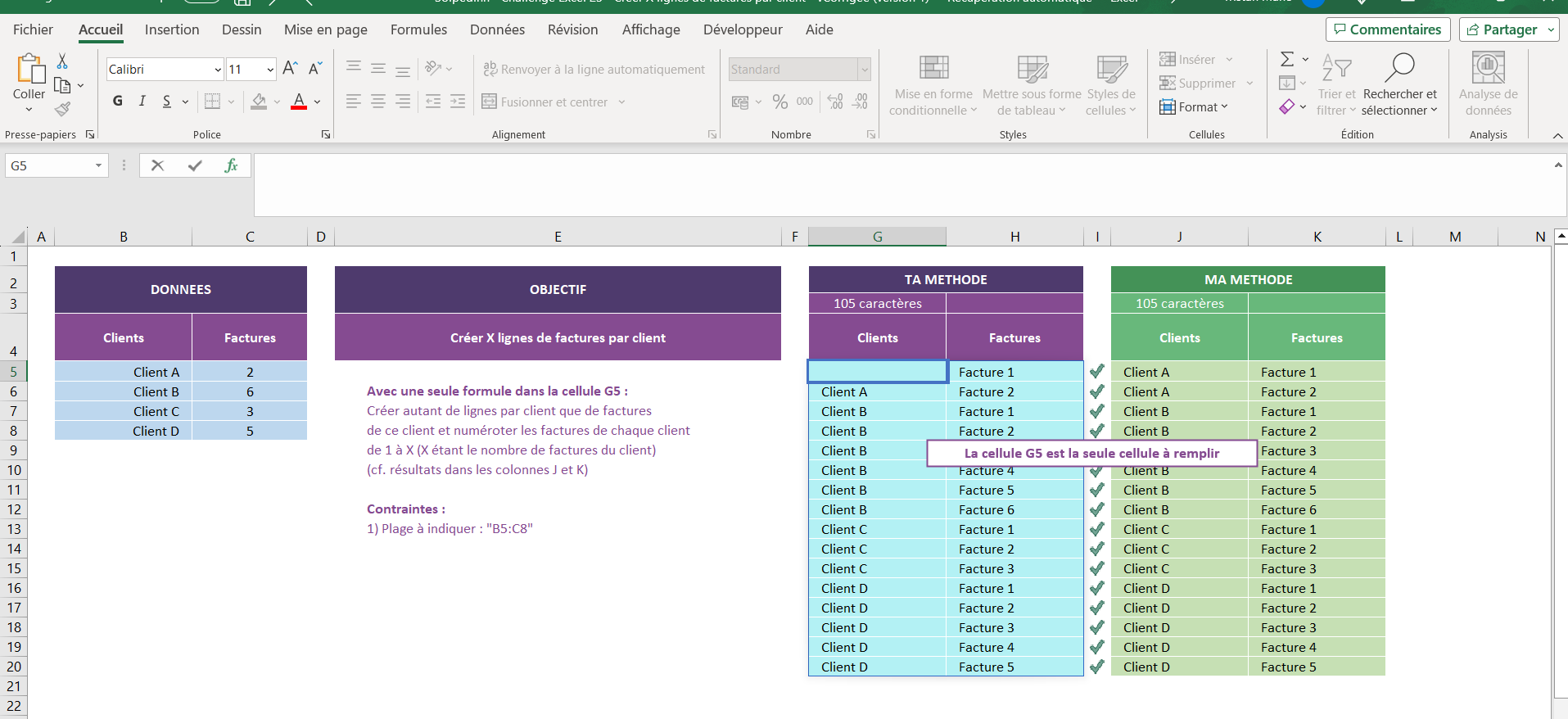Select cell G5 in the sheet

877,372
